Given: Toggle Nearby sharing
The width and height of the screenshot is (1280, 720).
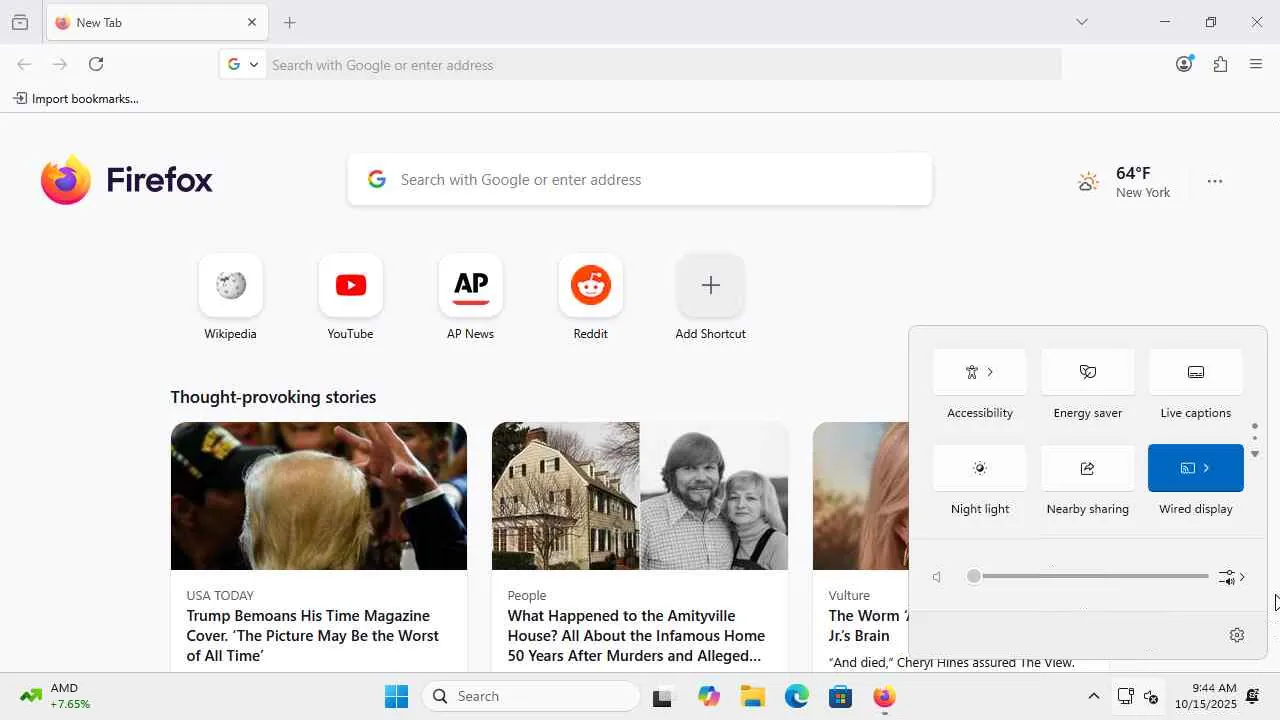Looking at the screenshot, I should click(1088, 468).
